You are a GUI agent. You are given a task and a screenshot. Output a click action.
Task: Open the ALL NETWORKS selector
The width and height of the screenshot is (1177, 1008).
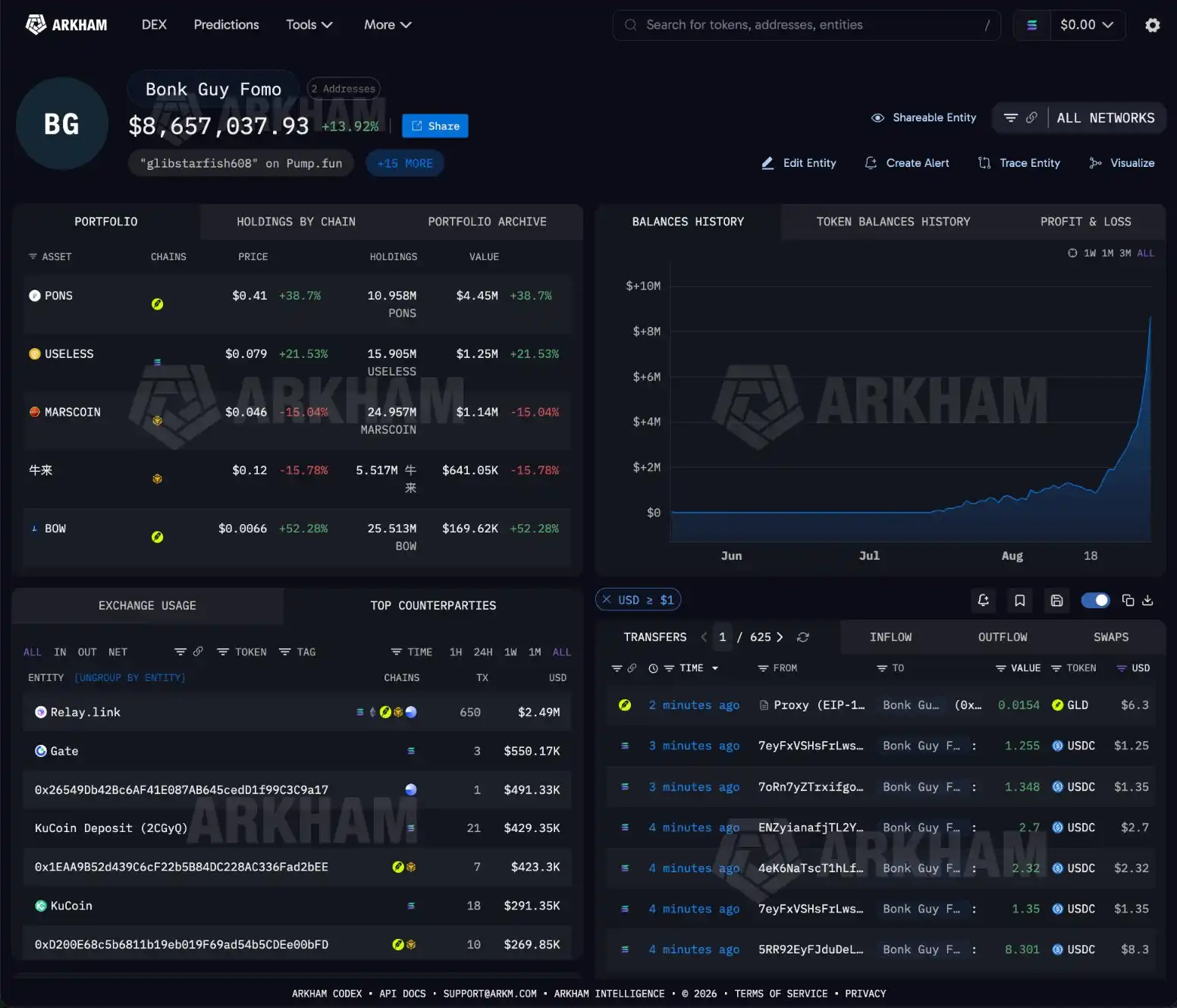1106,118
